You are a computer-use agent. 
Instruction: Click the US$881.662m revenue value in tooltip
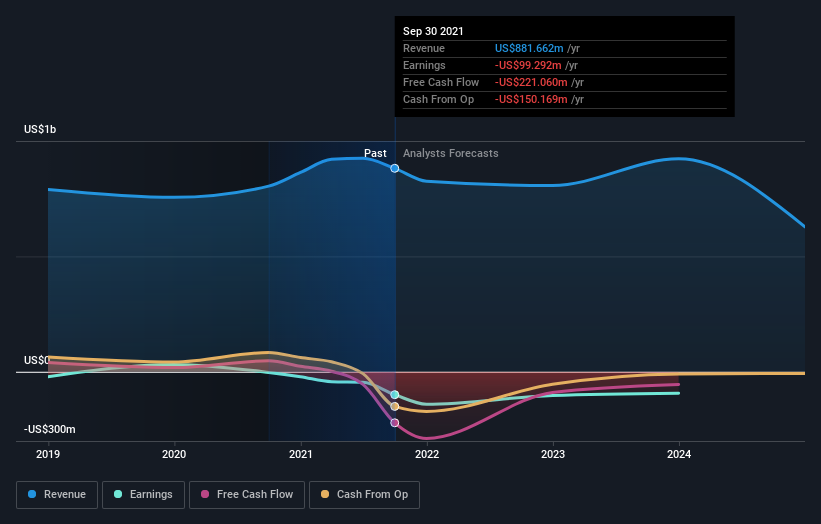(x=529, y=48)
